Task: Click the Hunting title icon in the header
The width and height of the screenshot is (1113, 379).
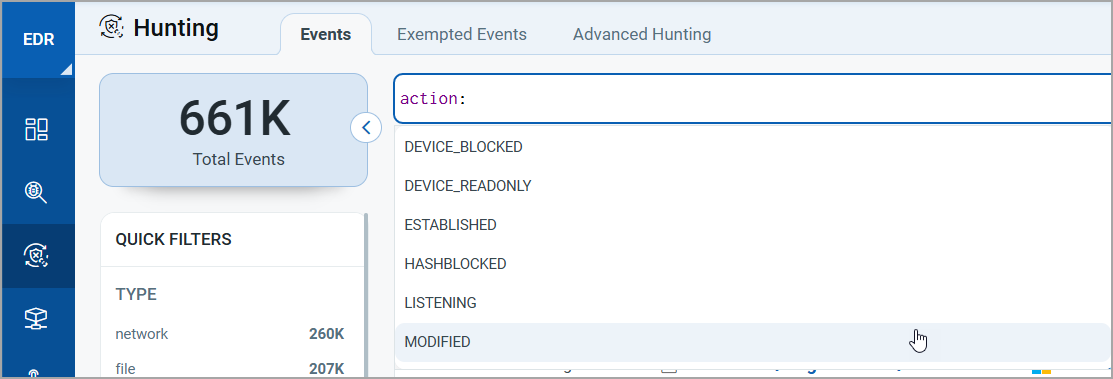Action: click(112, 28)
